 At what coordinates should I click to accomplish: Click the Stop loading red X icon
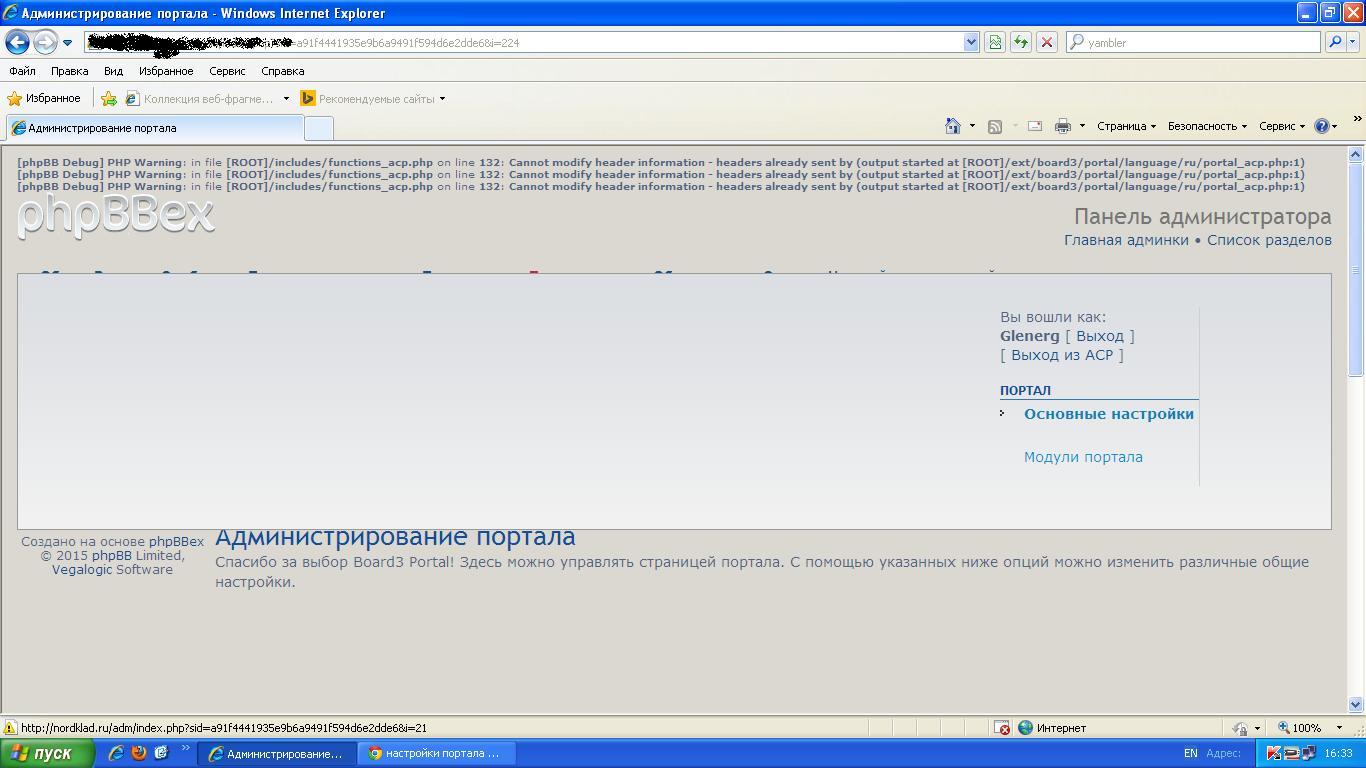1046,42
